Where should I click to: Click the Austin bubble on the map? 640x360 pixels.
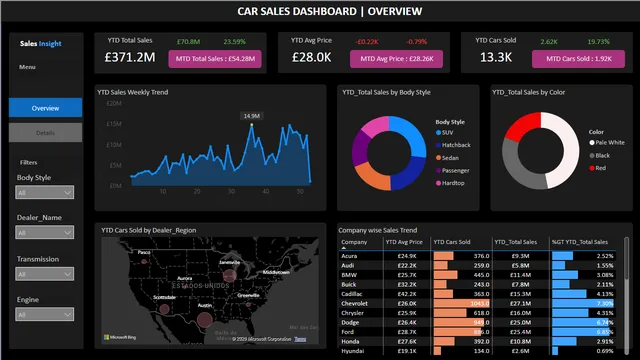tap(204, 320)
